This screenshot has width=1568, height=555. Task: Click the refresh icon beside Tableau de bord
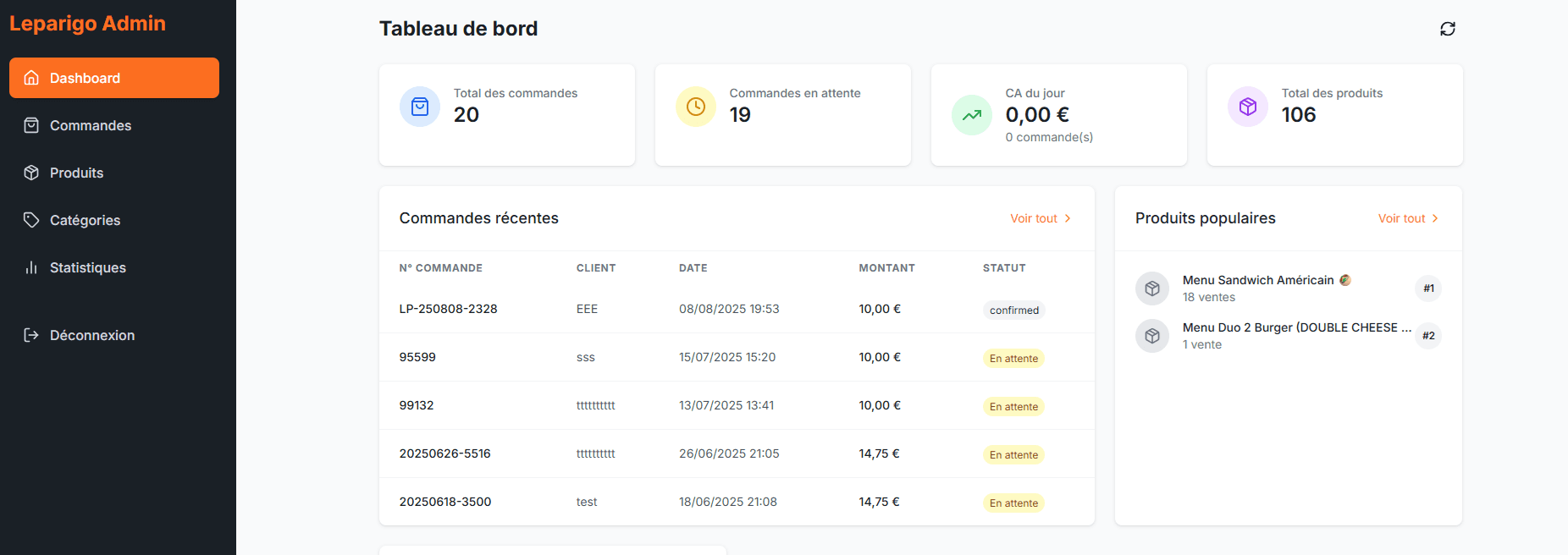tap(1448, 29)
